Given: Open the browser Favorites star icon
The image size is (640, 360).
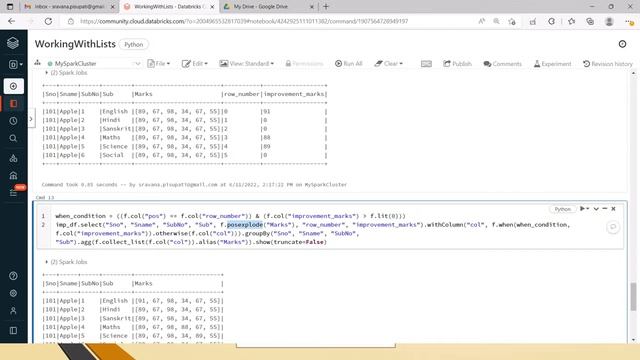Looking at the screenshot, I should click(x=571, y=21).
